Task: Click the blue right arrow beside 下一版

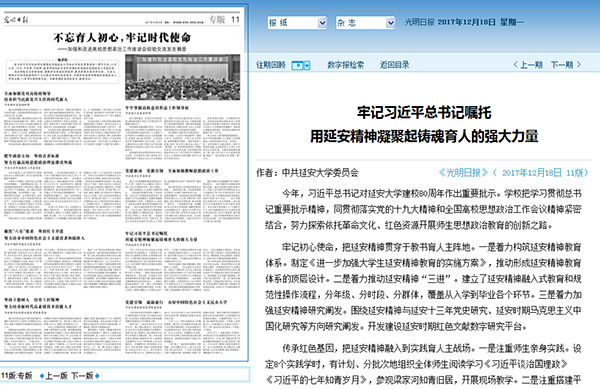Action: tap(97, 376)
